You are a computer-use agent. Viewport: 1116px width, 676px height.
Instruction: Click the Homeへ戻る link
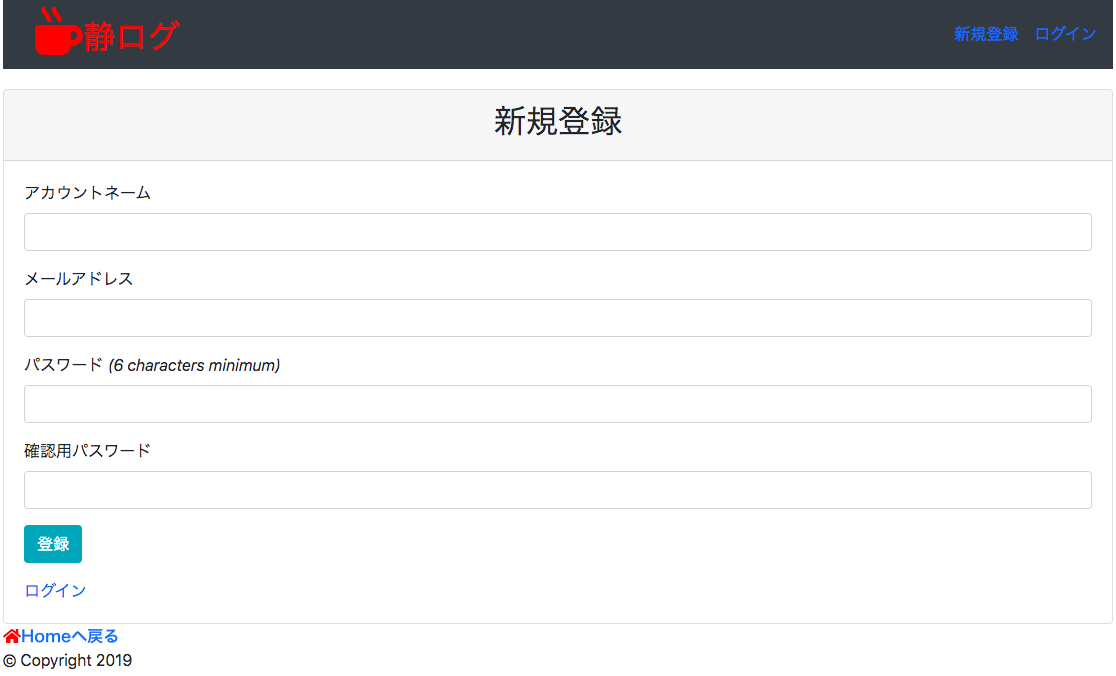point(69,636)
